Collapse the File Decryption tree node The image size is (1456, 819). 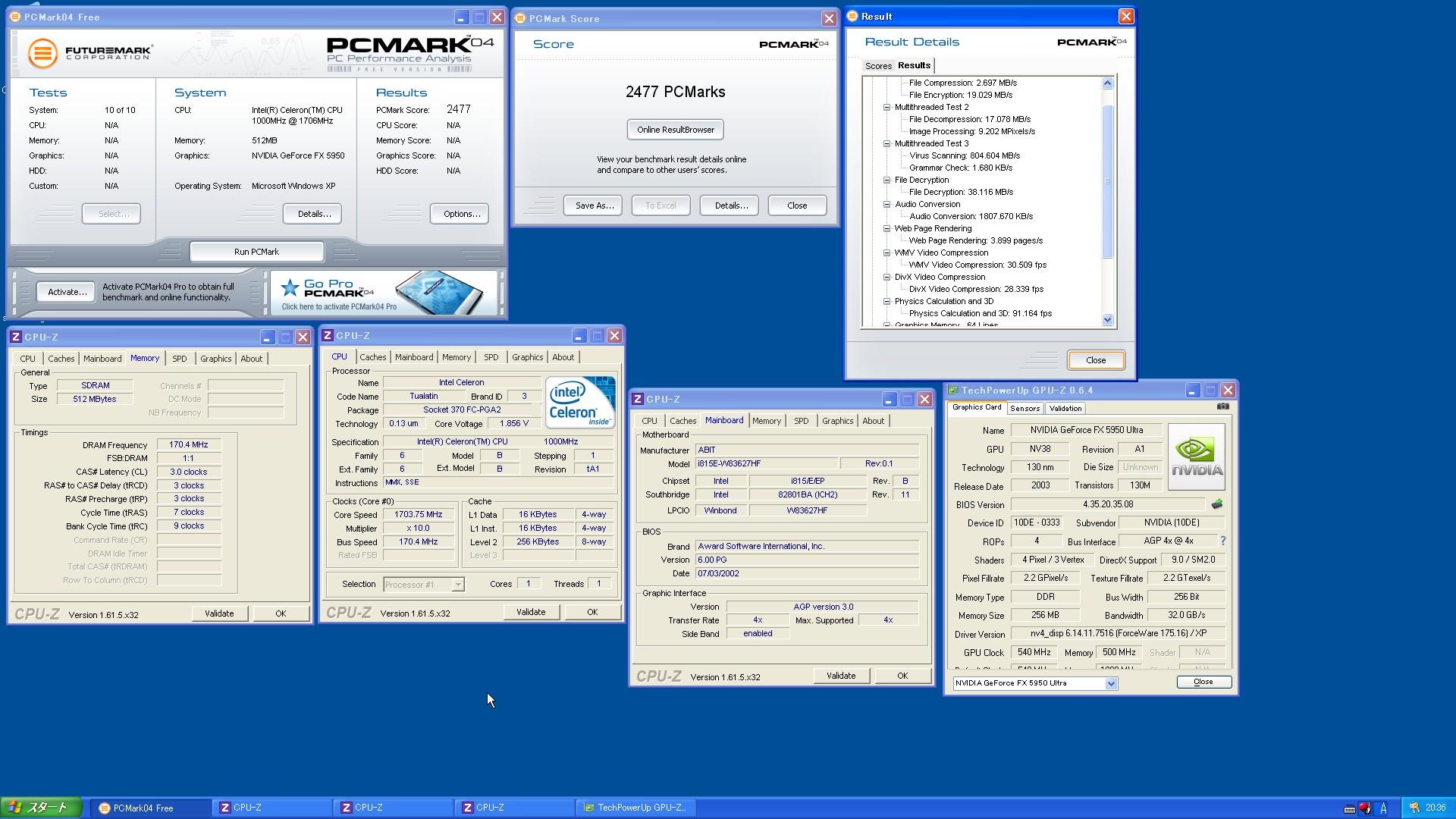[x=886, y=180]
